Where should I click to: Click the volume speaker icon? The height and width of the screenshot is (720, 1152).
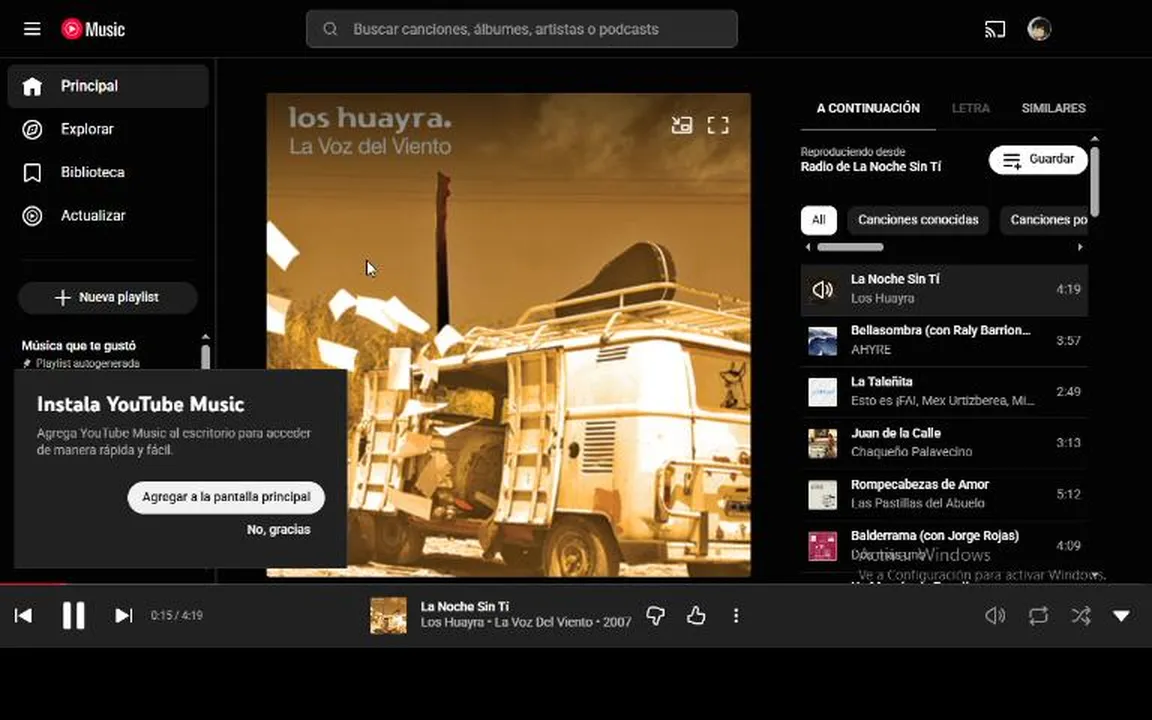(995, 616)
